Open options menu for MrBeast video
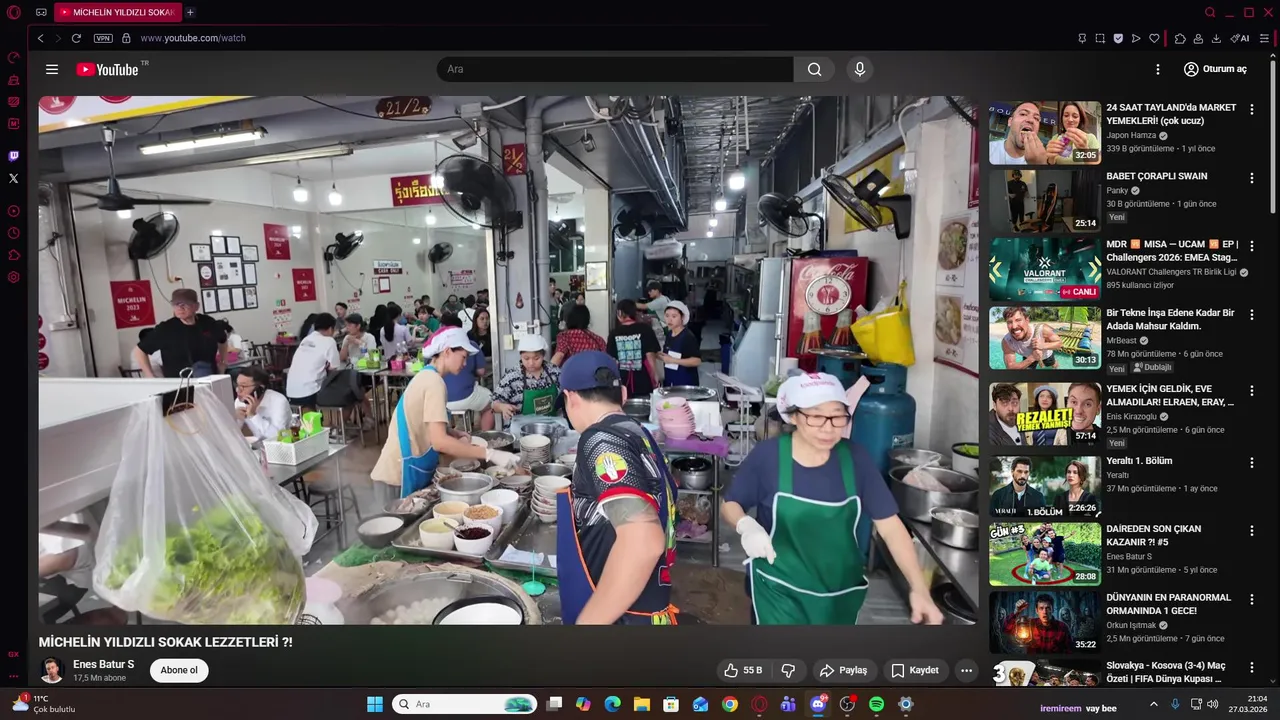Screen dimensions: 1280x720 coord(1251,315)
